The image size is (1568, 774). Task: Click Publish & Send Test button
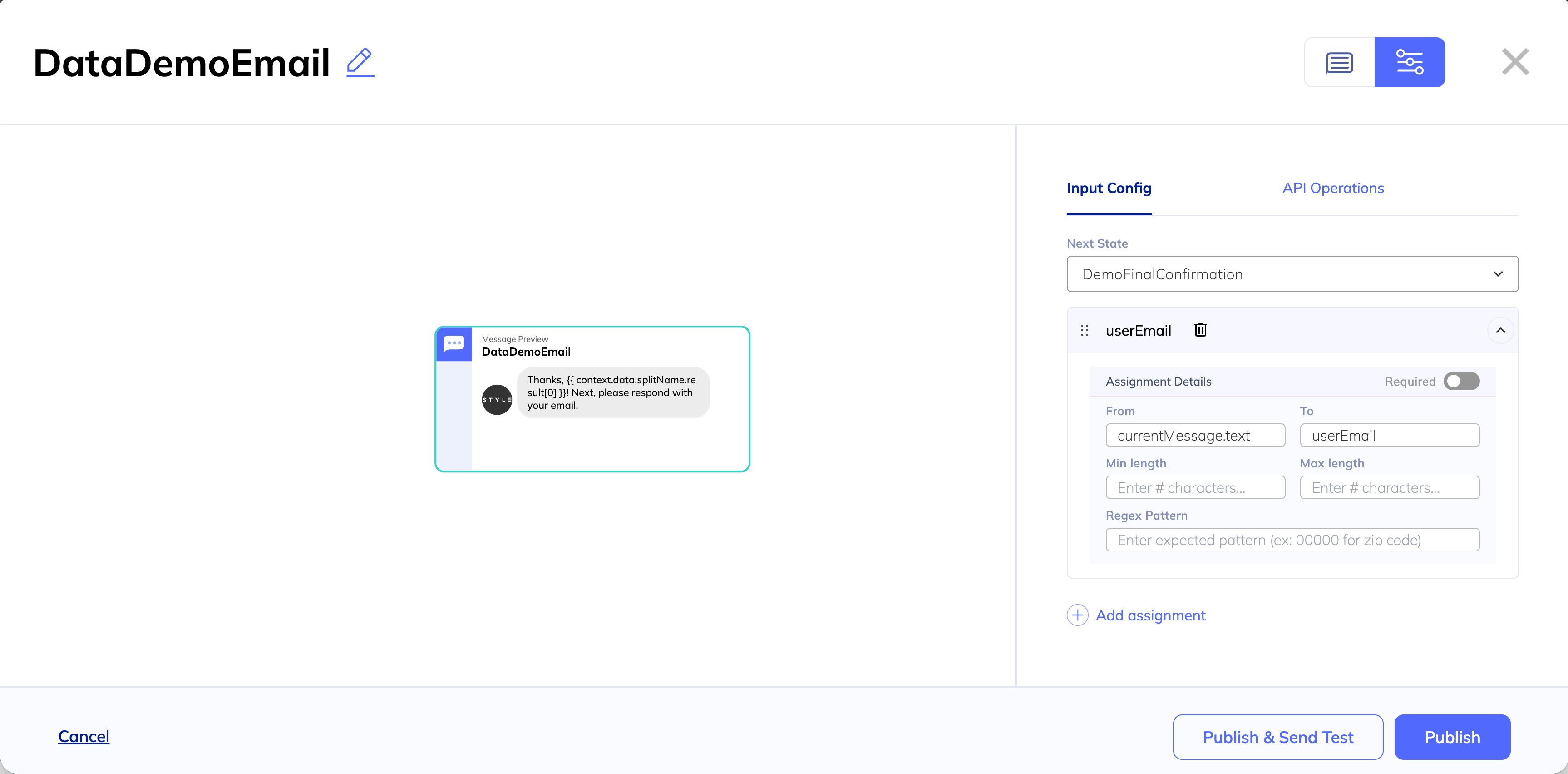[x=1277, y=737]
